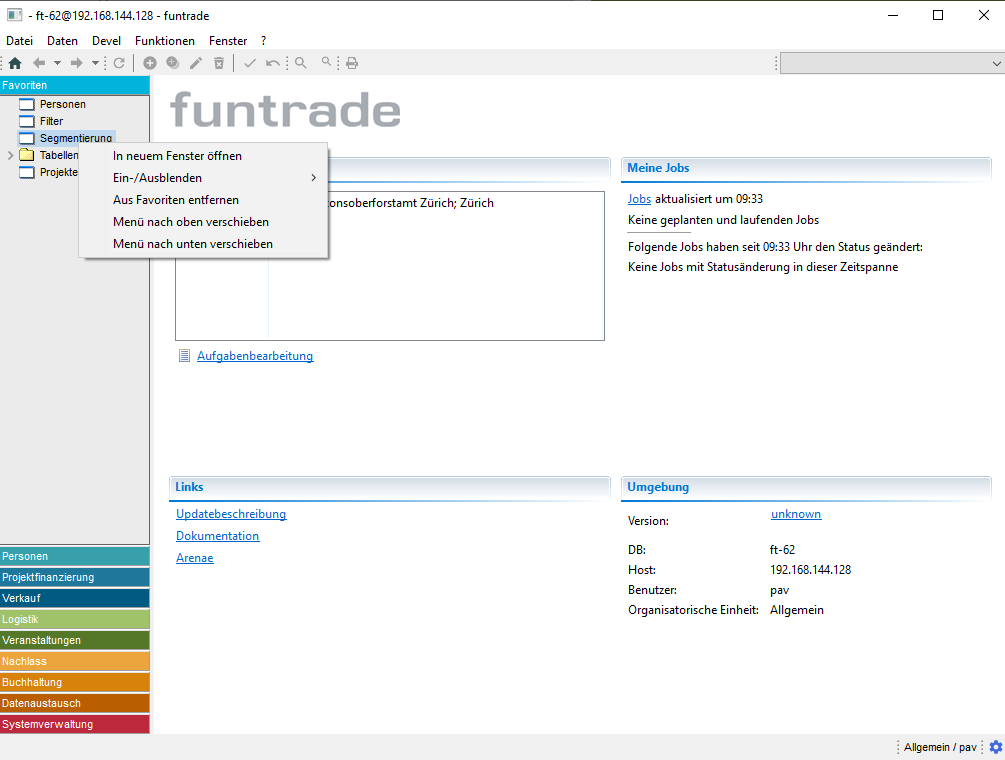Click the Home icon in the toolbar
1005x760 pixels.
click(x=14, y=63)
